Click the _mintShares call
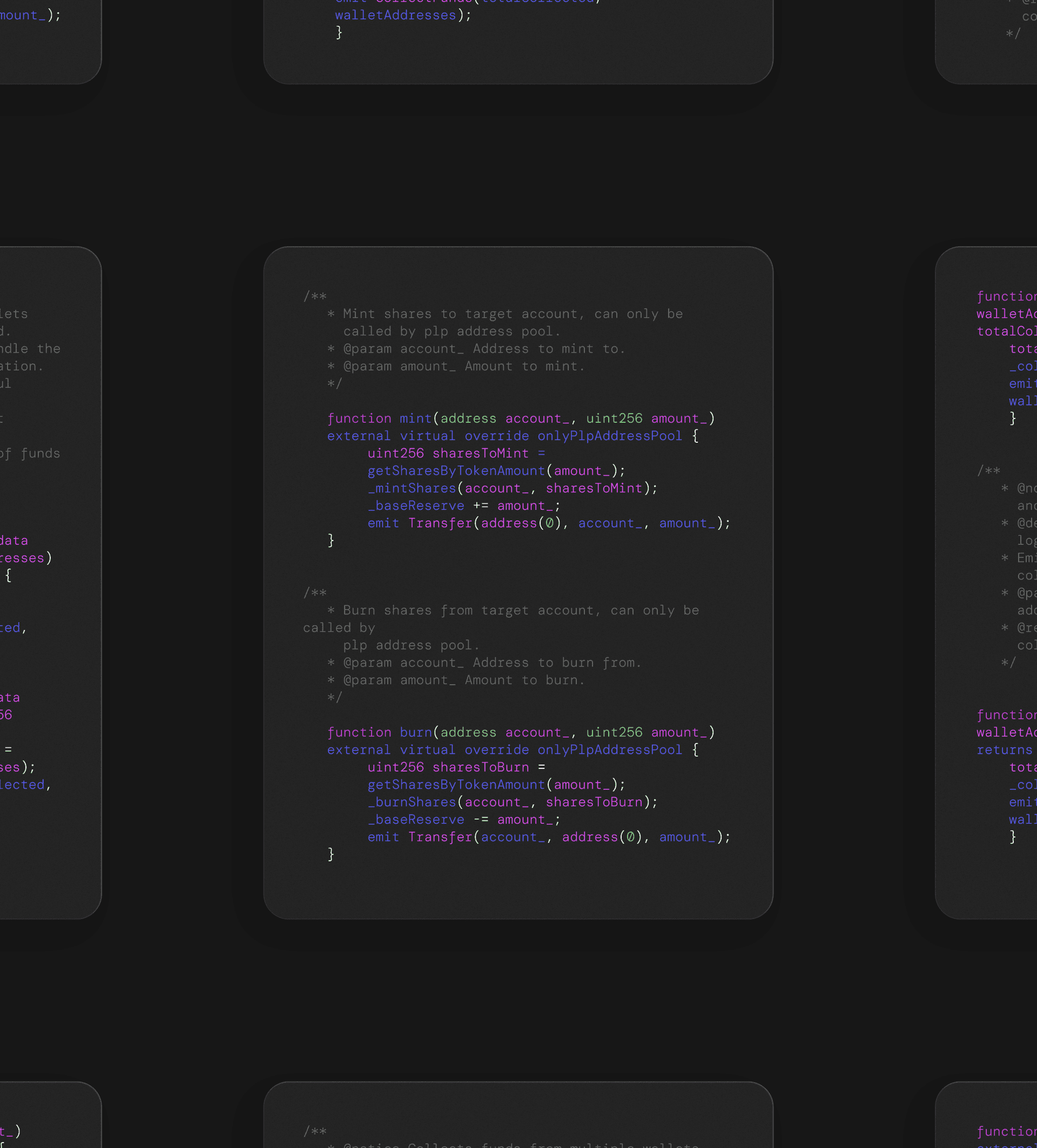Image resolution: width=1037 pixels, height=1148 pixels. tap(412, 489)
